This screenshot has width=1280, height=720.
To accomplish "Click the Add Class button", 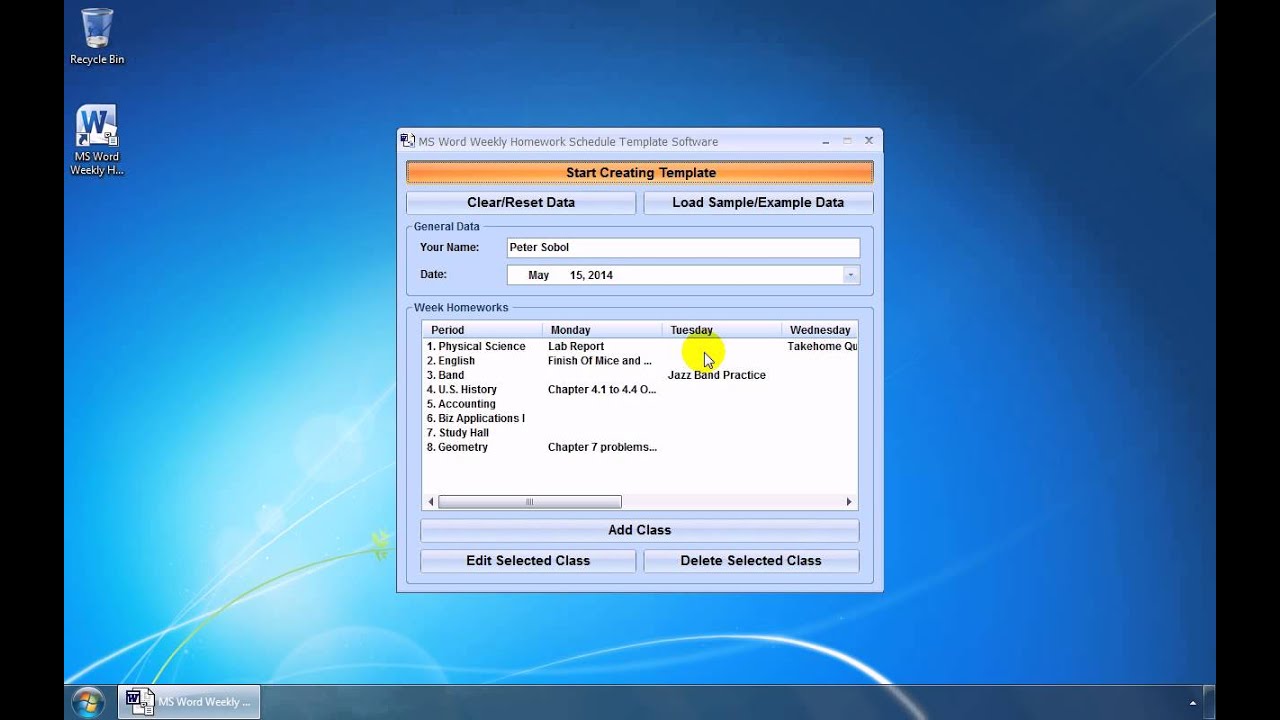I will click(x=640, y=530).
